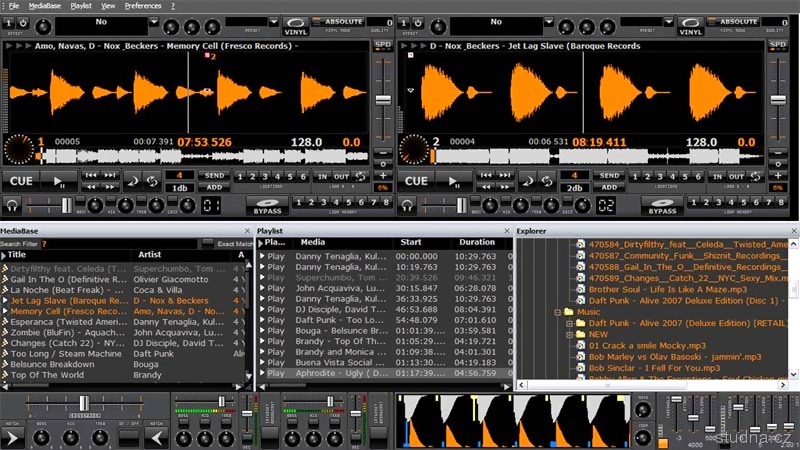The height and width of the screenshot is (450, 800).
Task: Toggle the SPD button on left deck
Action: click(382, 45)
